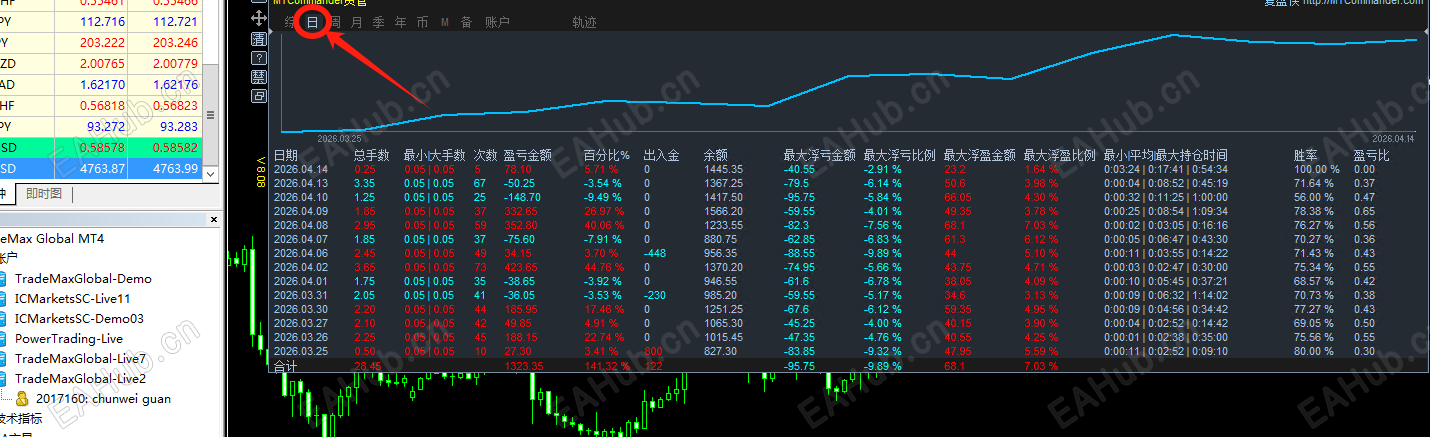Click the 最大浮亏金额 column header

(x=819, y=156)
